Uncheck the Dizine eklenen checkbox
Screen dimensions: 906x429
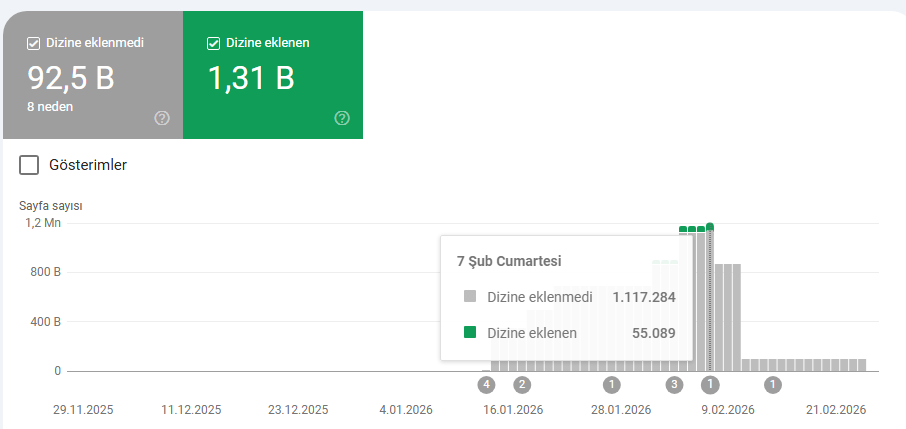coord(213,43)
